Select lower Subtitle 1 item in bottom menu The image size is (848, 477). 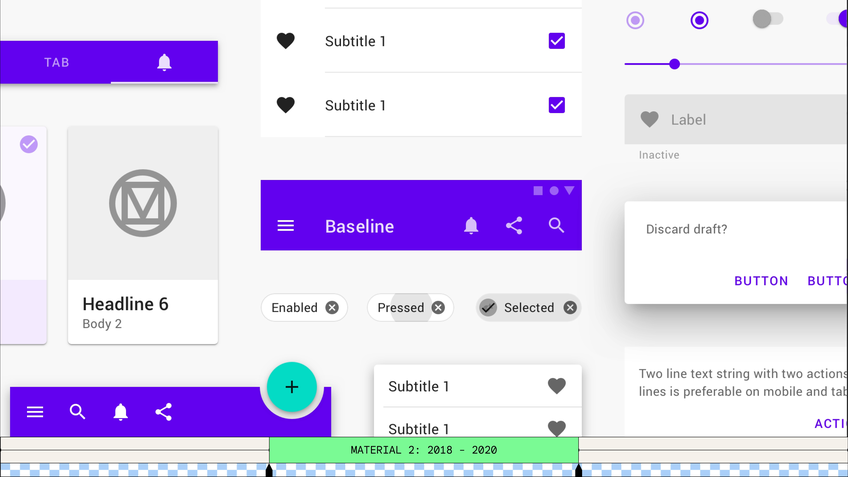(478, 423)
